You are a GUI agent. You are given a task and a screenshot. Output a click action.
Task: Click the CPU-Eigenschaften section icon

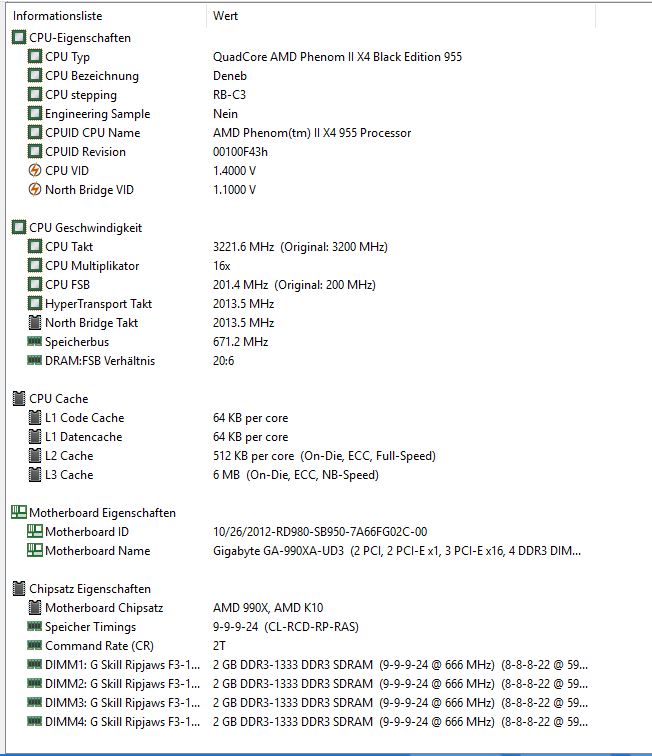18,38
